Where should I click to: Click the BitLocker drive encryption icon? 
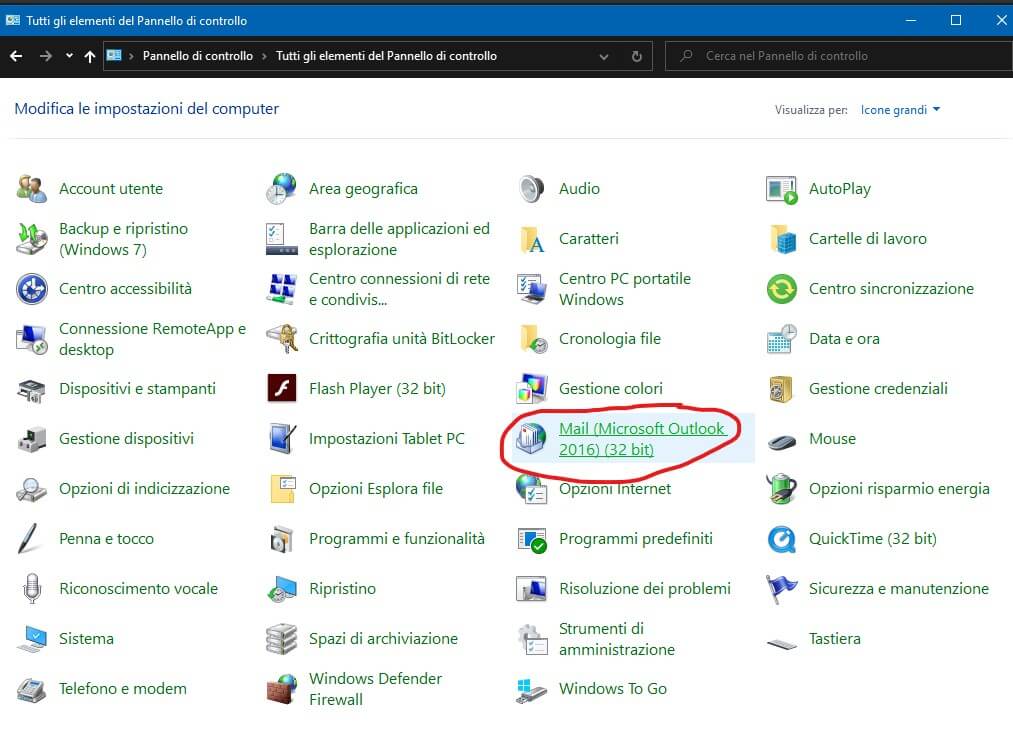282,339
